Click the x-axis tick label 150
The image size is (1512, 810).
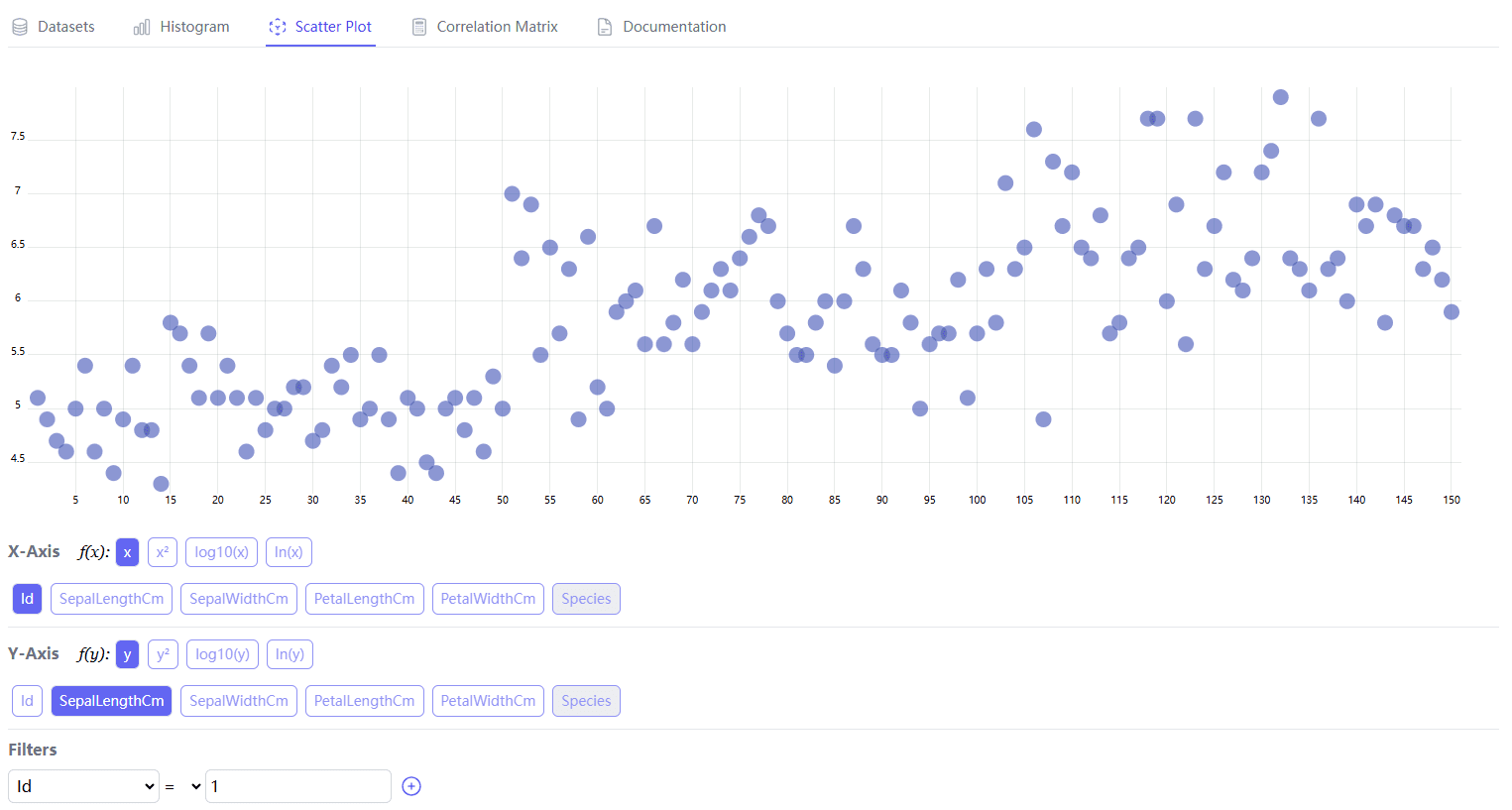(1452, 501)
